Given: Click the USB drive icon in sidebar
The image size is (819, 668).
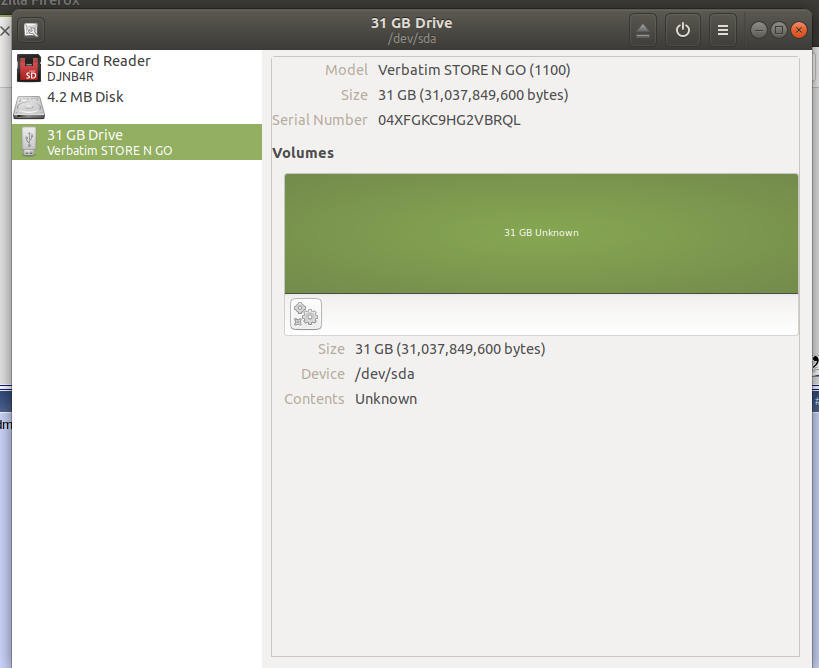Looking at the screenshot, I should coord(29,142).
